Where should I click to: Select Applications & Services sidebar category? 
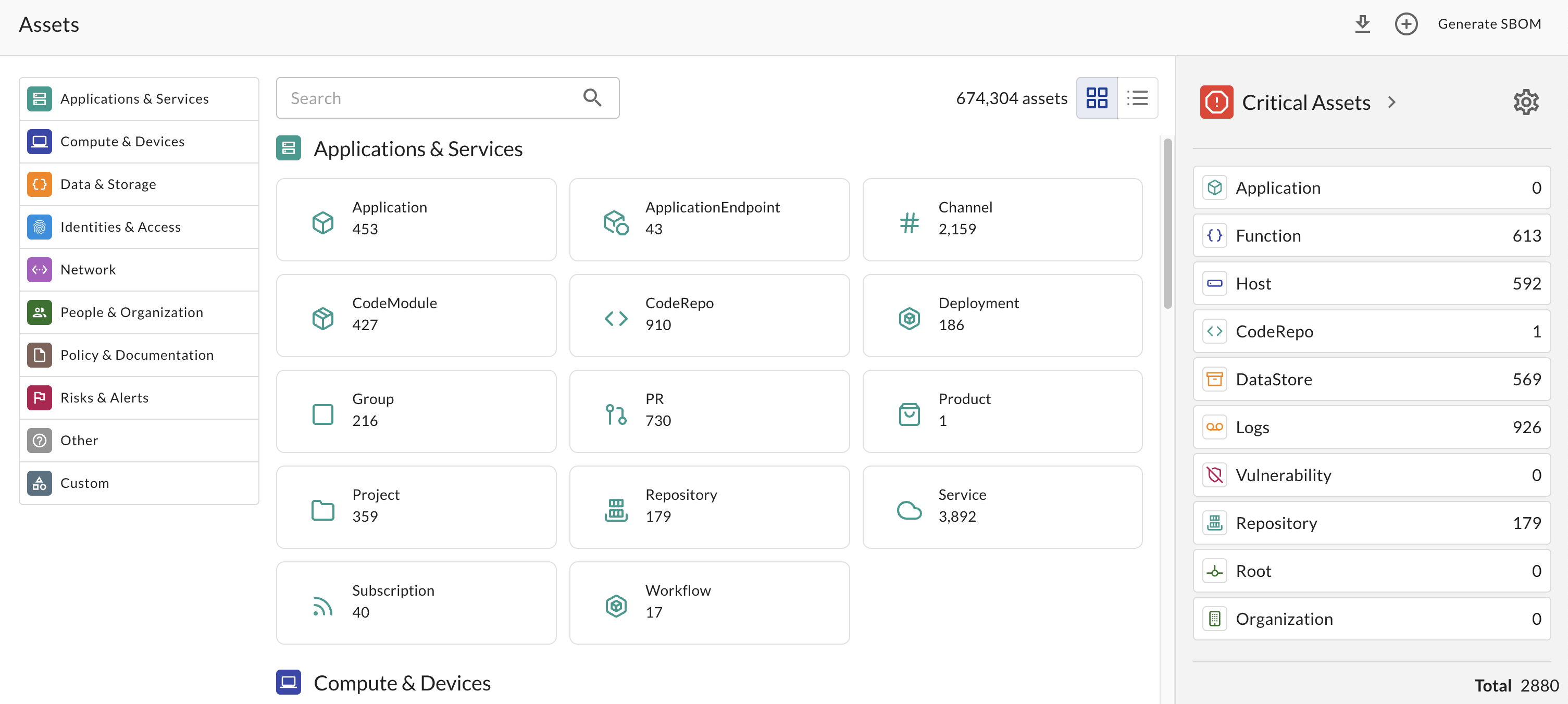coord(139,98)
